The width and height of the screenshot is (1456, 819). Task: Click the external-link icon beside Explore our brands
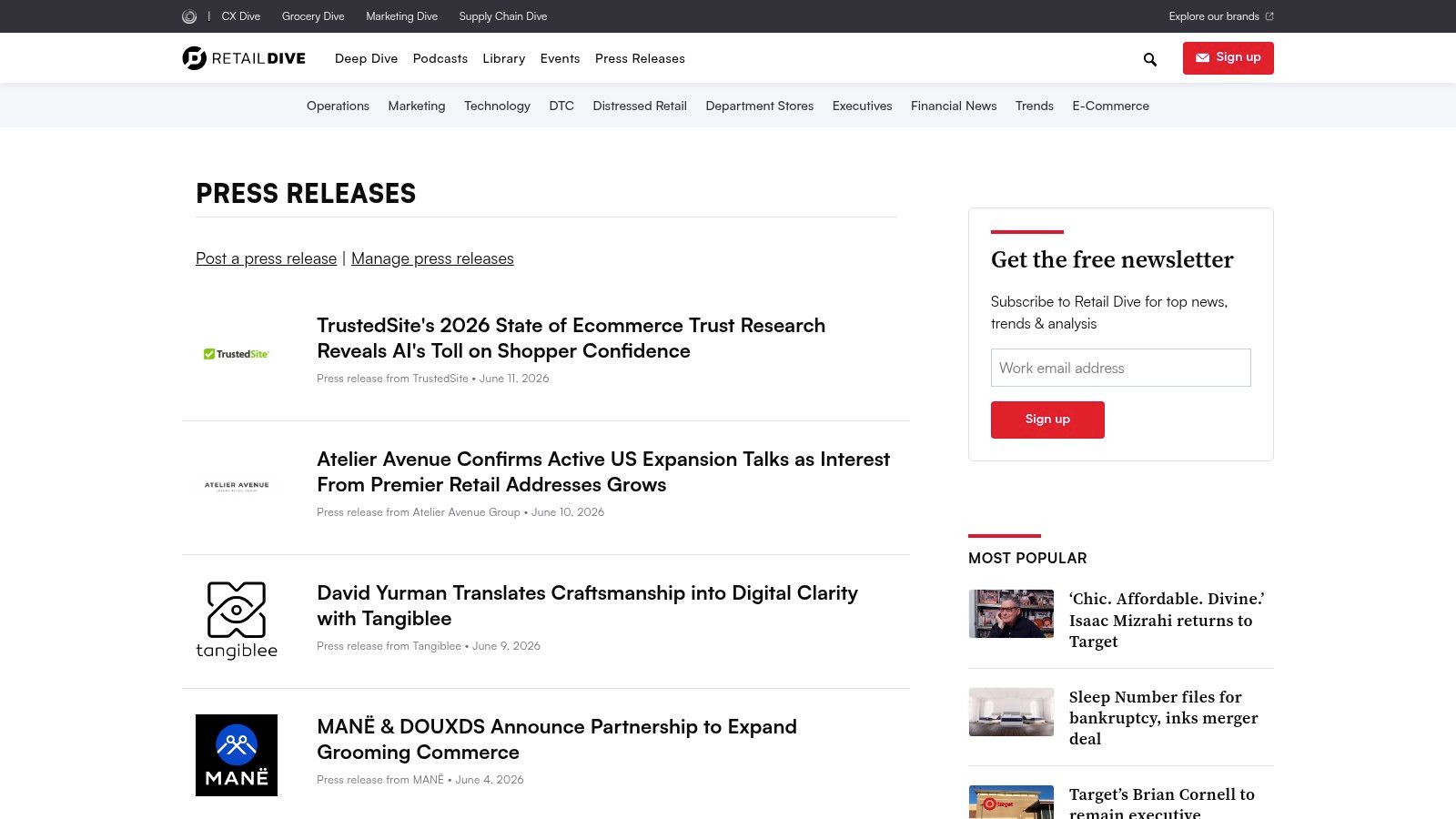point(1269,16)
